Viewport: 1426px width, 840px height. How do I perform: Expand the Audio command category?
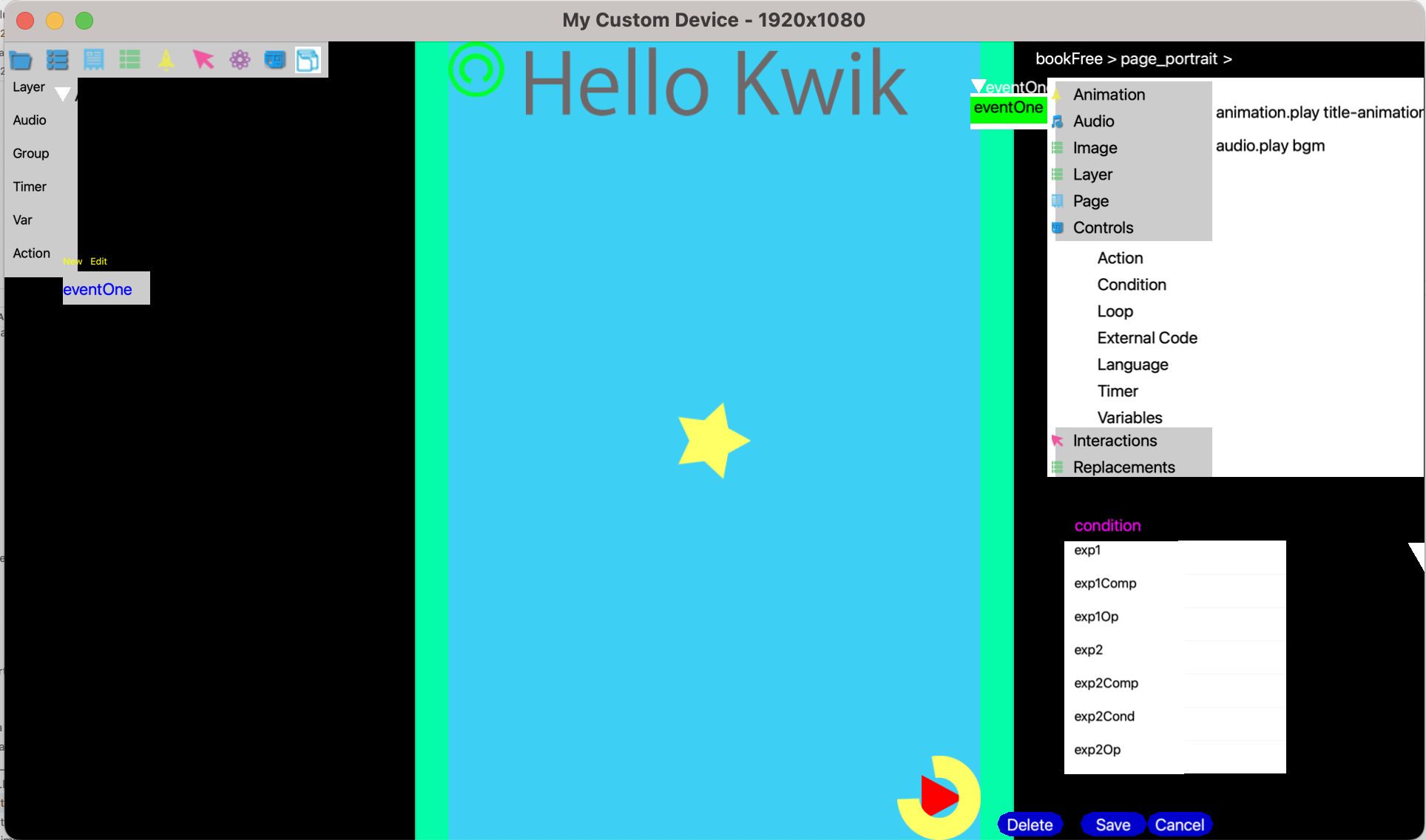point(1093,121)
